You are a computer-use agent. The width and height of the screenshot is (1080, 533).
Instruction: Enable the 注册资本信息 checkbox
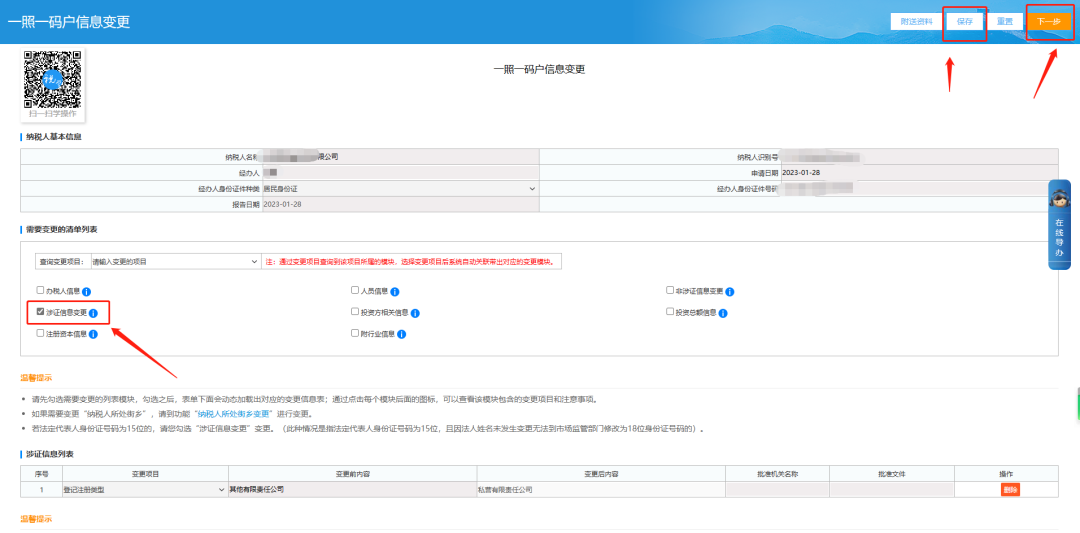coord(40,333)
